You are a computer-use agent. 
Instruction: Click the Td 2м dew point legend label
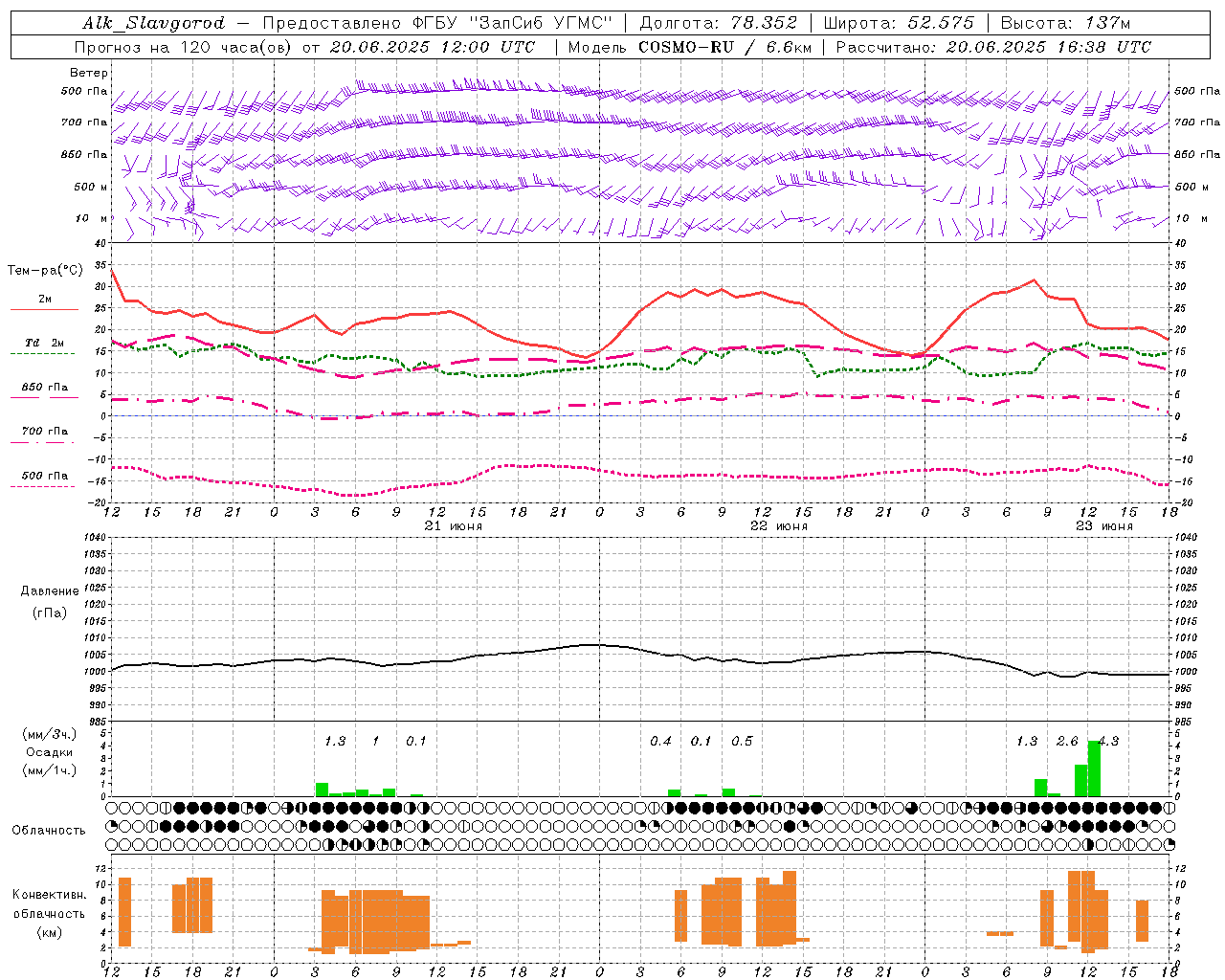(44, 343)
